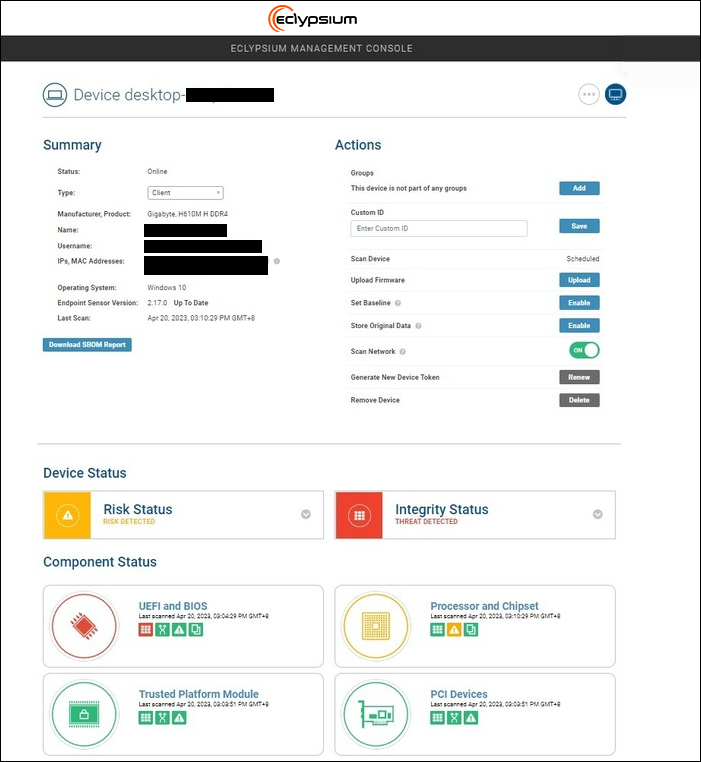Enable the Set Baseline option

tap(579, 303)
